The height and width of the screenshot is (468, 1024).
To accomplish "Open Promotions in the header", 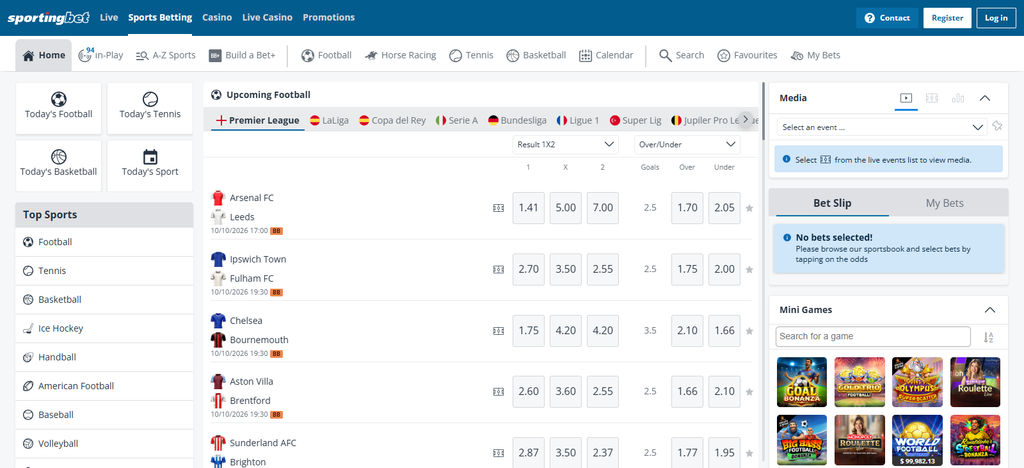I will pos(329,18).
